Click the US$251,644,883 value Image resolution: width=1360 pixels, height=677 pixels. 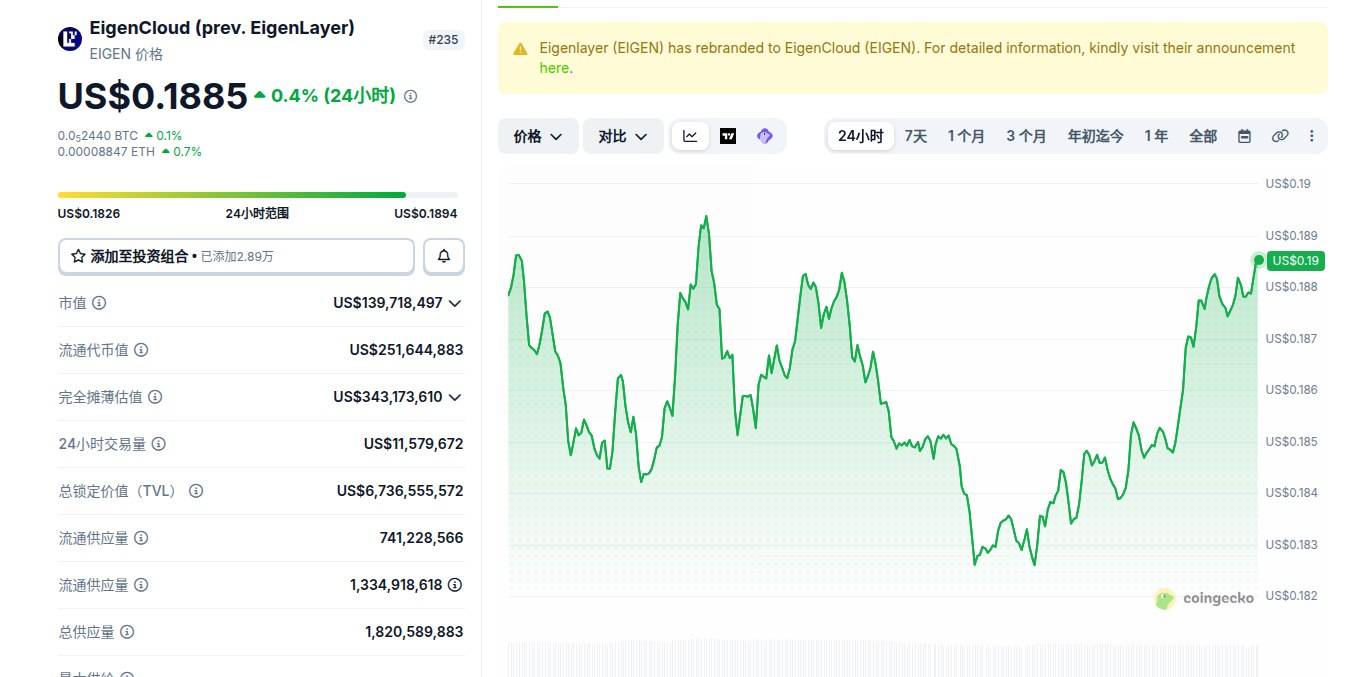coord(406,350)
